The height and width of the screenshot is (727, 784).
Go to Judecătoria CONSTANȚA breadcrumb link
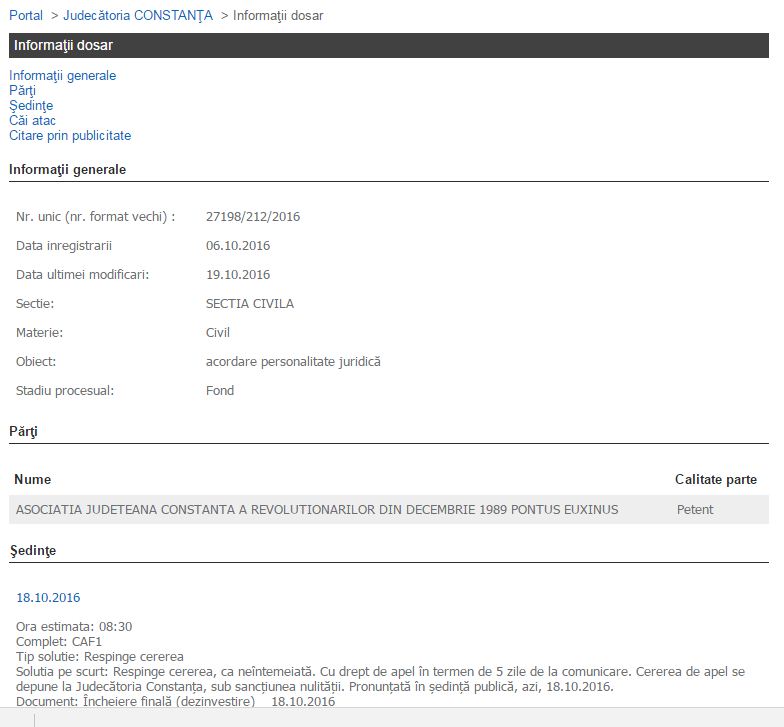pos(138,15)
